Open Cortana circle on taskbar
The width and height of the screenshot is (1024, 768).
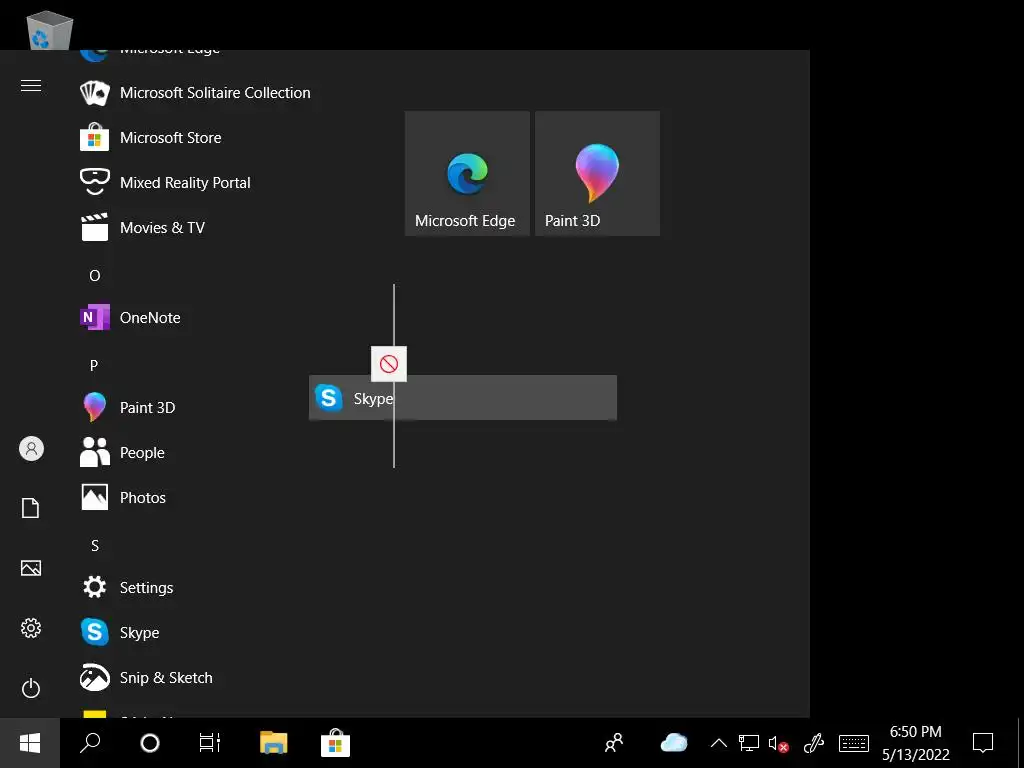(x=150, y=743)
